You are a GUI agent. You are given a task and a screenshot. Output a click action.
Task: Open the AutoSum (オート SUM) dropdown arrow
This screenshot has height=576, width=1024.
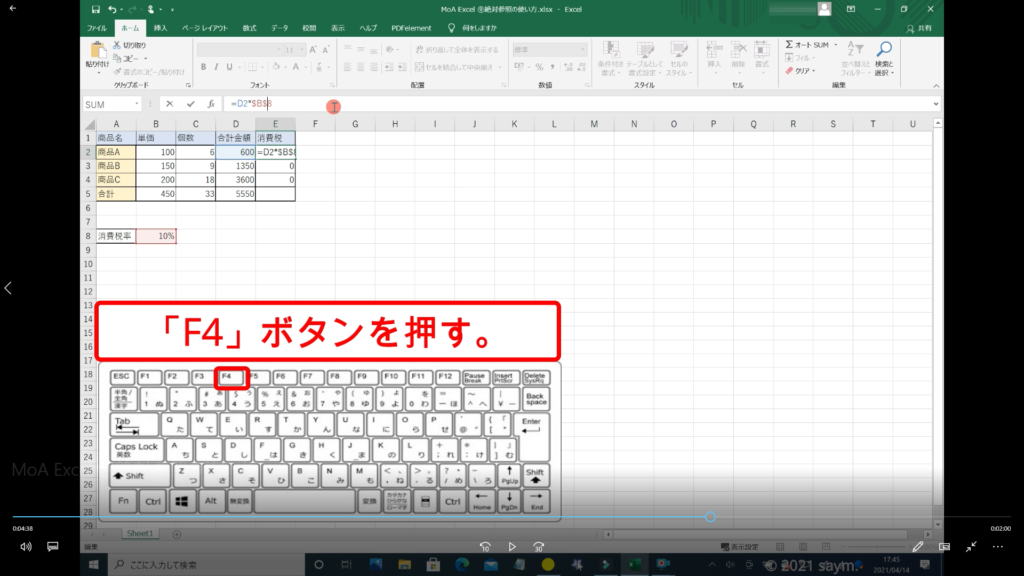[x=835, y=45]
